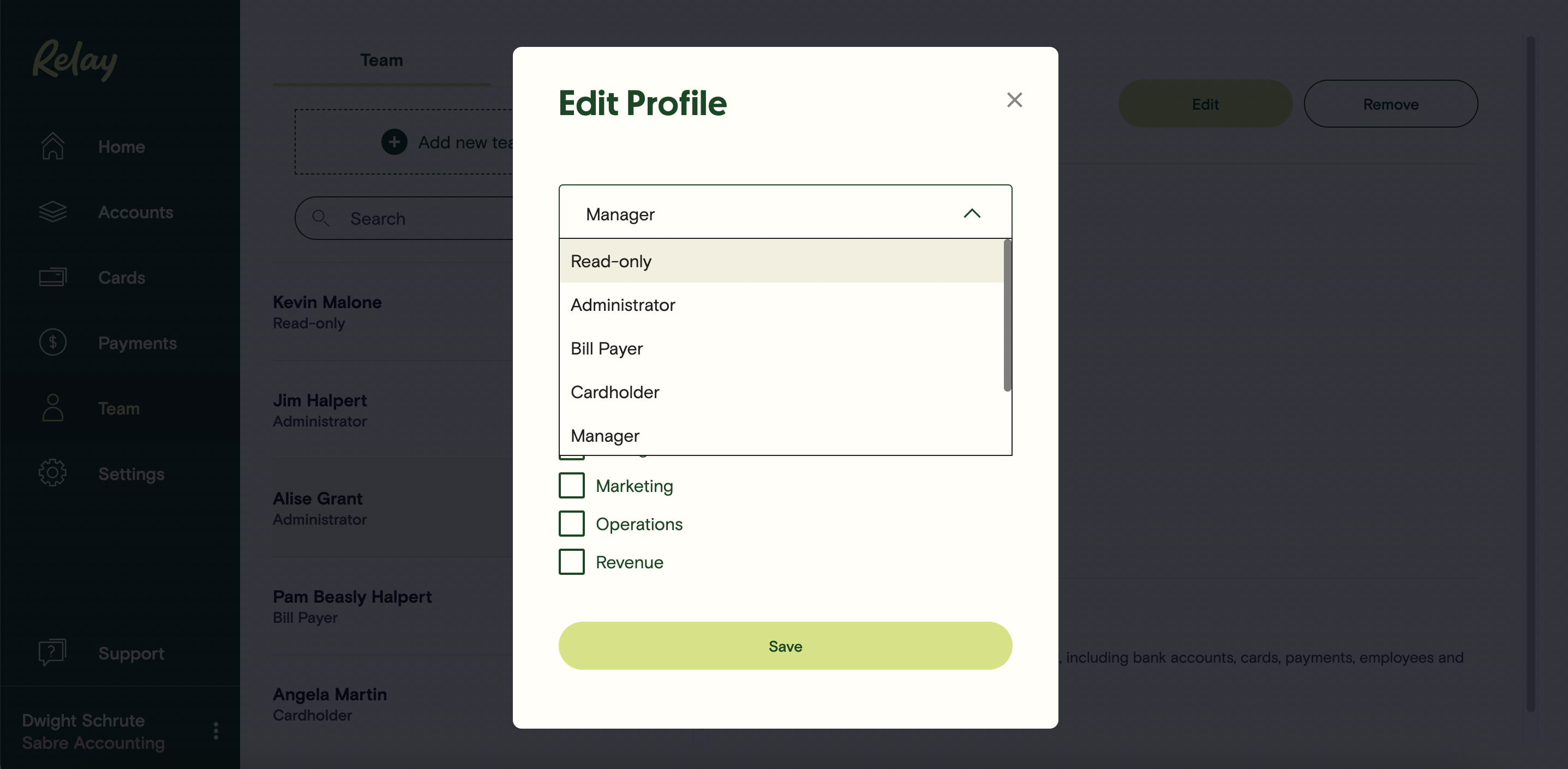1568x769 pixels.
Task: Switch to the Team tab
Action: click(381, 60)
